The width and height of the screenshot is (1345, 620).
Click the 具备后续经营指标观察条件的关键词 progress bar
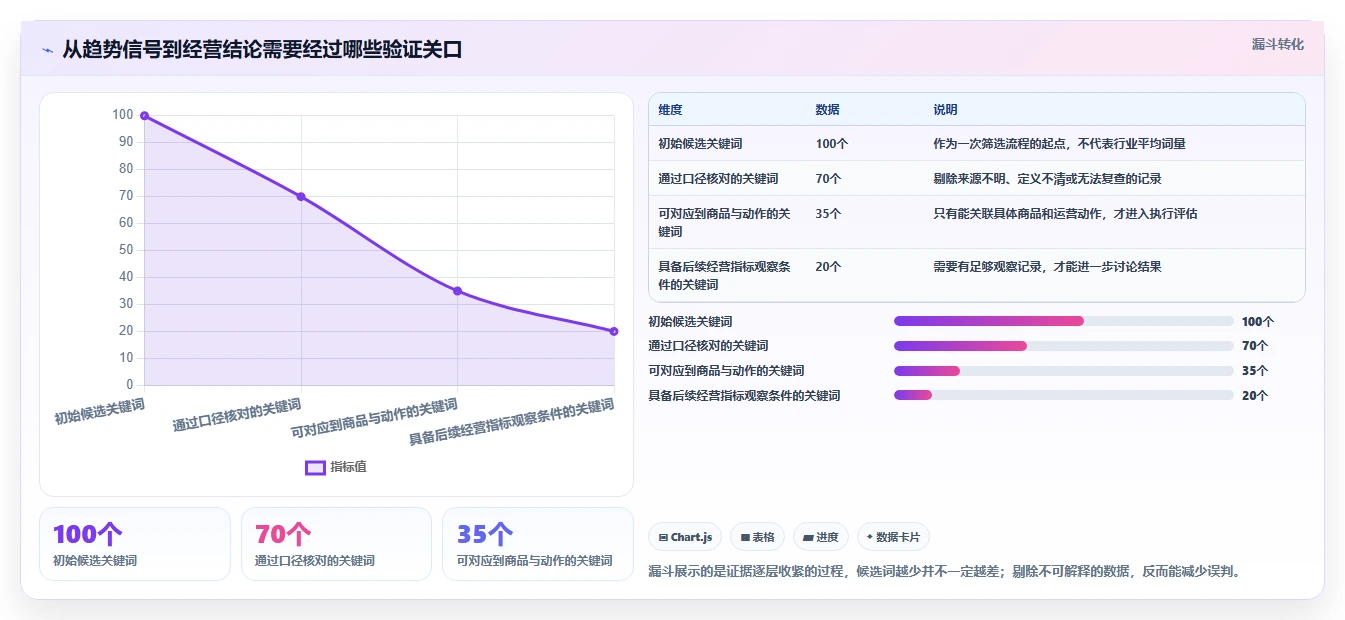1064,395
